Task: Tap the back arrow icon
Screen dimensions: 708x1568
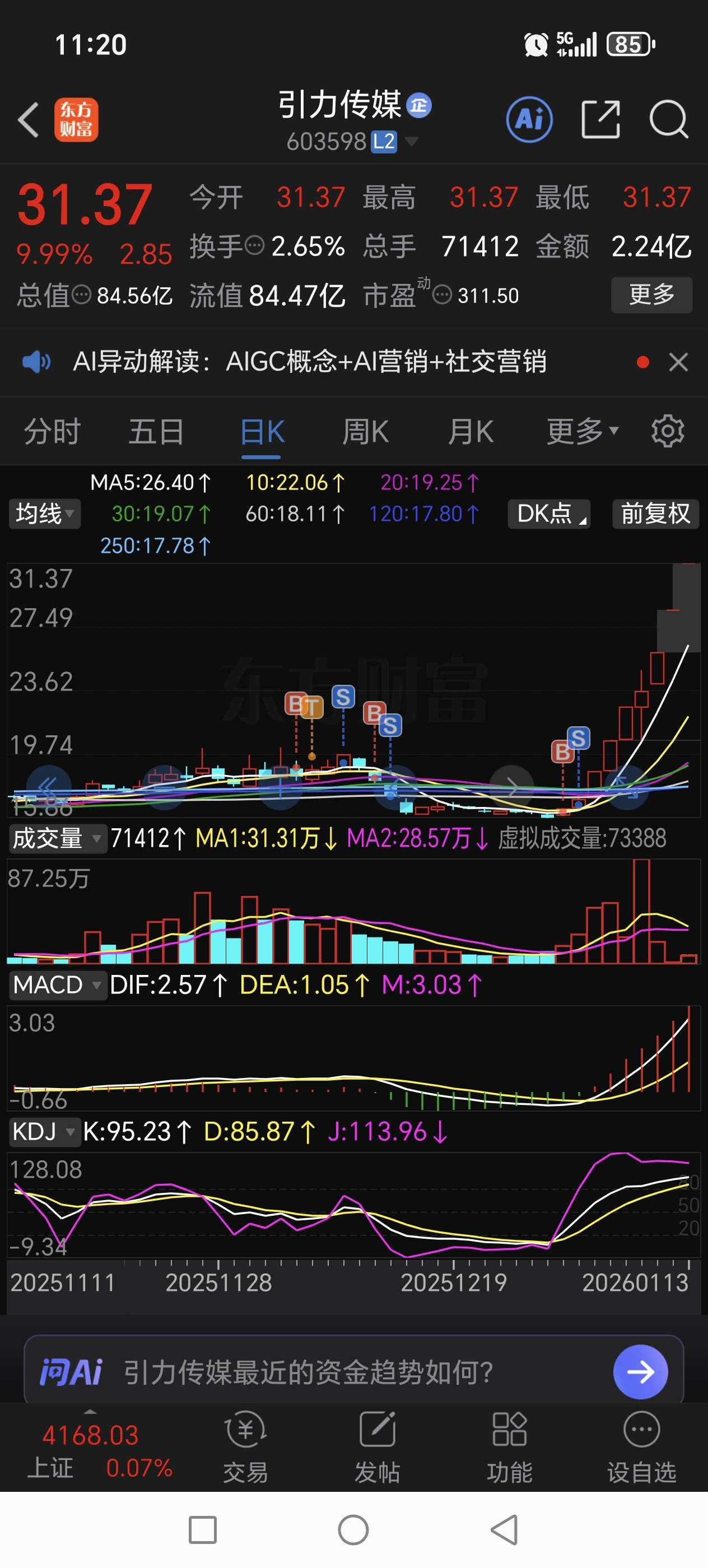Action: tap(29, 119)
